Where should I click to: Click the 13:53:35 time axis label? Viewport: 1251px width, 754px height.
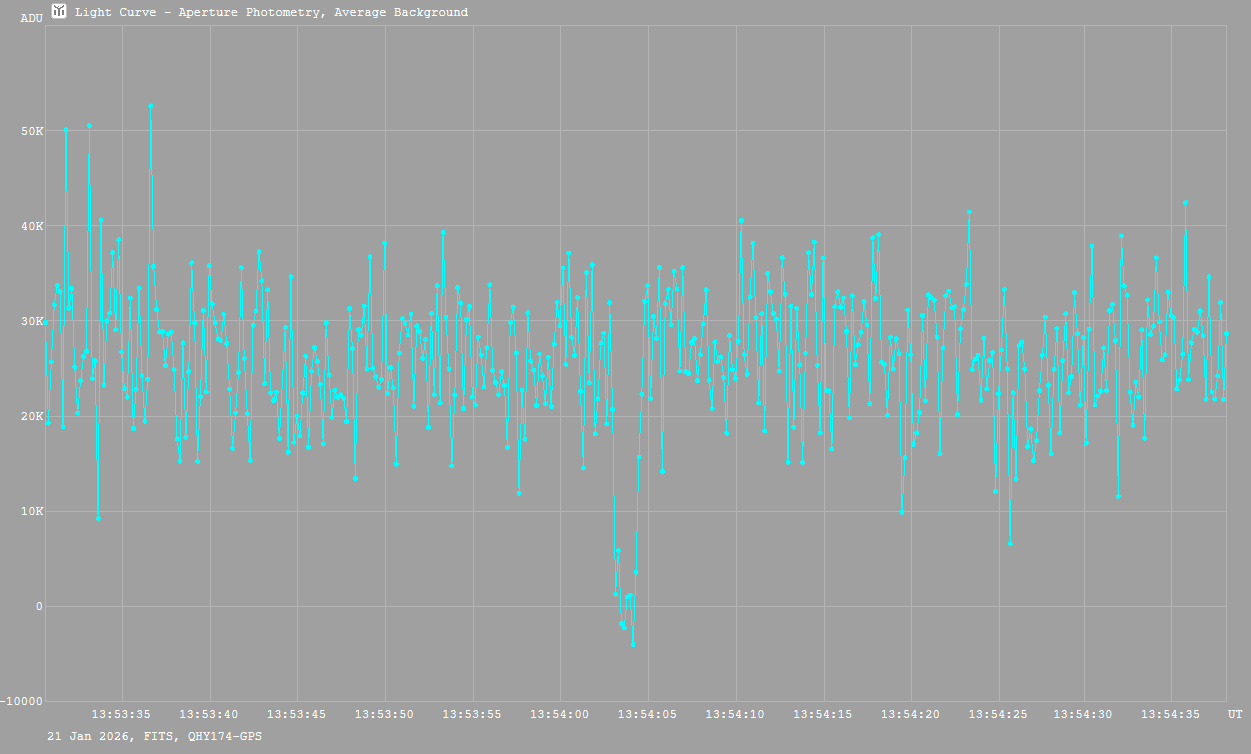(121, 714)
